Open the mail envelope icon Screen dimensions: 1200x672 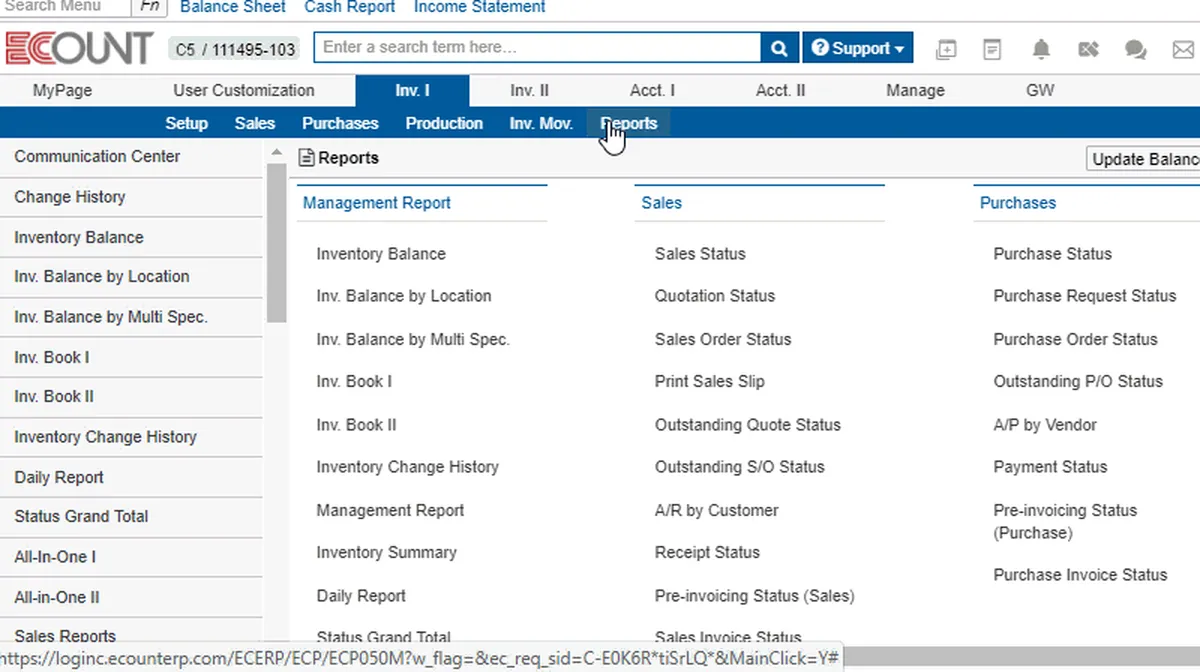pyautogui.click(x=1183, y=49)
